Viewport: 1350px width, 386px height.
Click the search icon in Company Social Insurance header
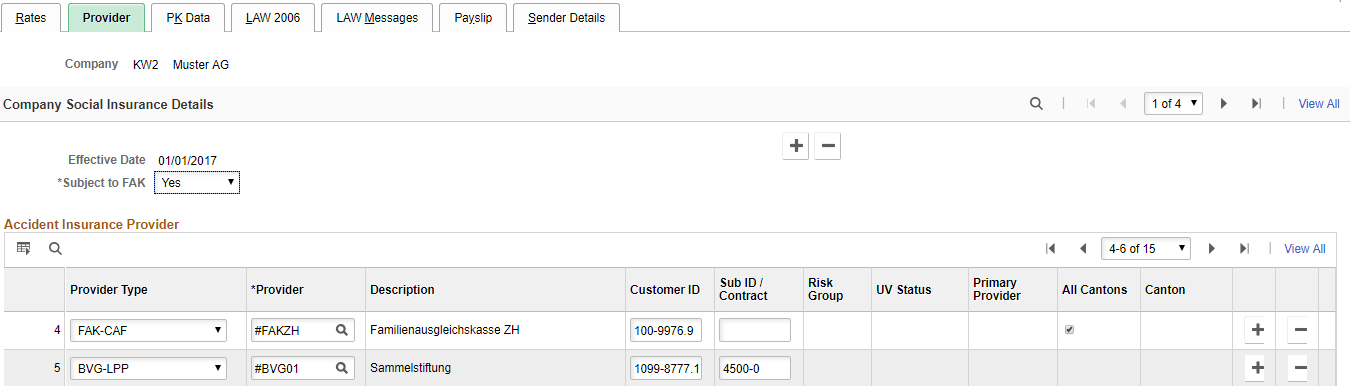pos(1036,104)
